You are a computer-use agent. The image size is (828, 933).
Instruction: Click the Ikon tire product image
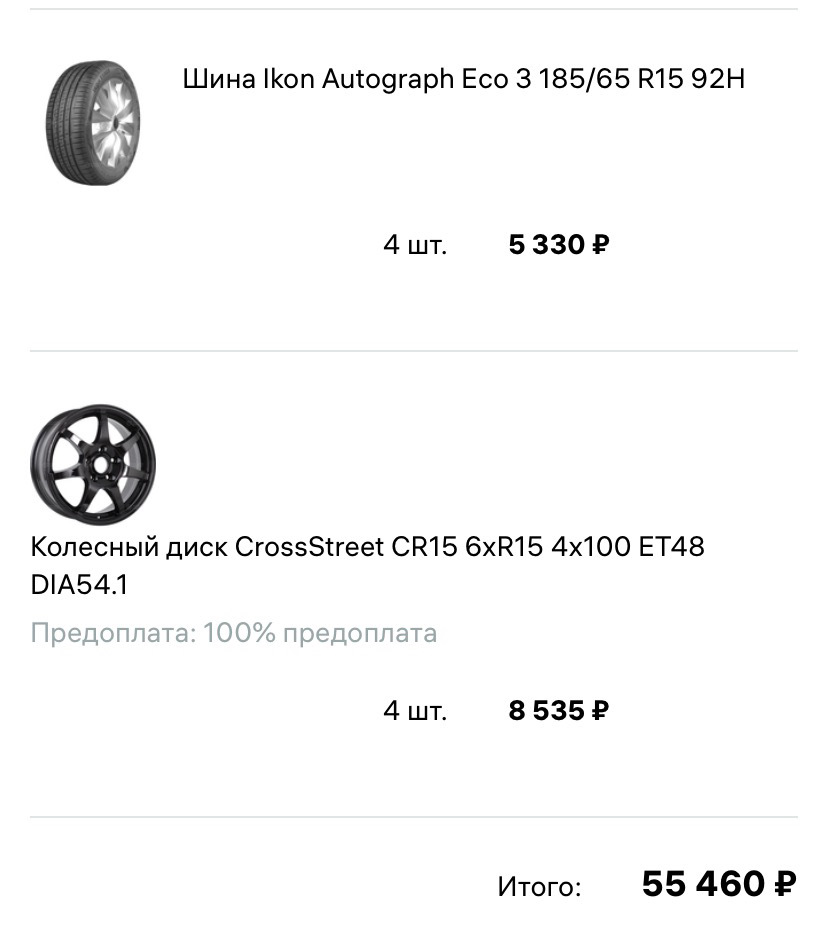94,123
